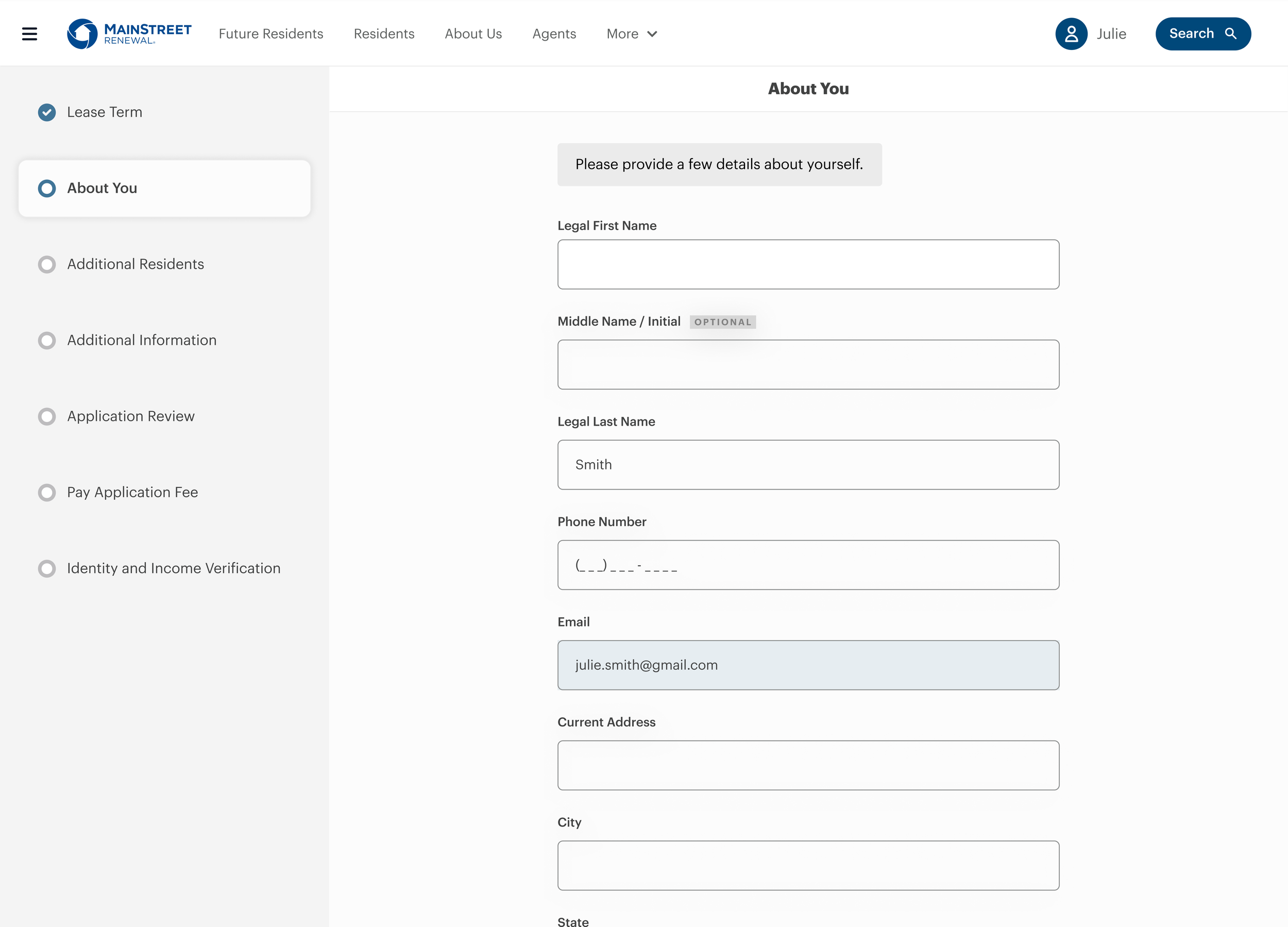This screenshot has height=927, width=1288.
Task: Open Future Residents menu item
Action: click(271, 34)
